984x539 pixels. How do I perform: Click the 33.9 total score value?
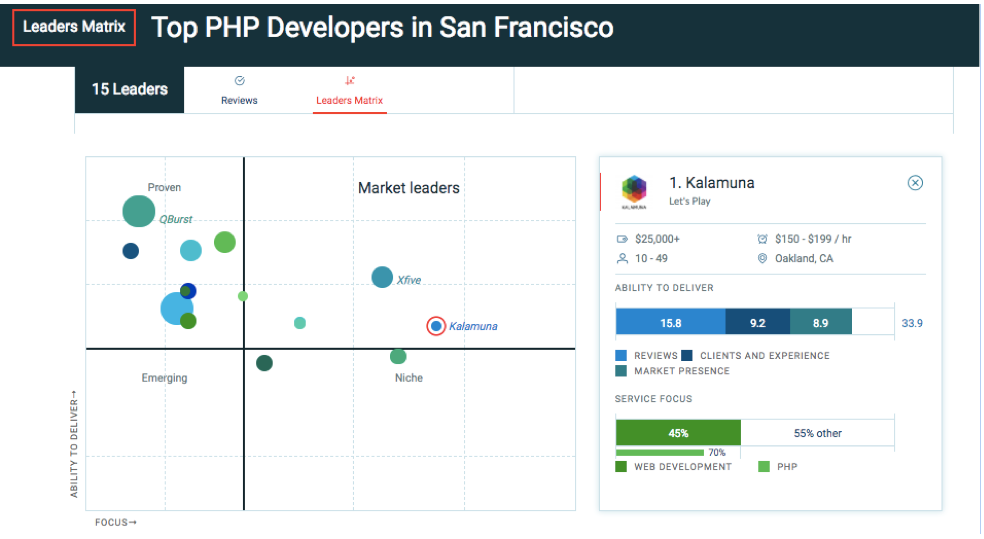tap(912, 323)
